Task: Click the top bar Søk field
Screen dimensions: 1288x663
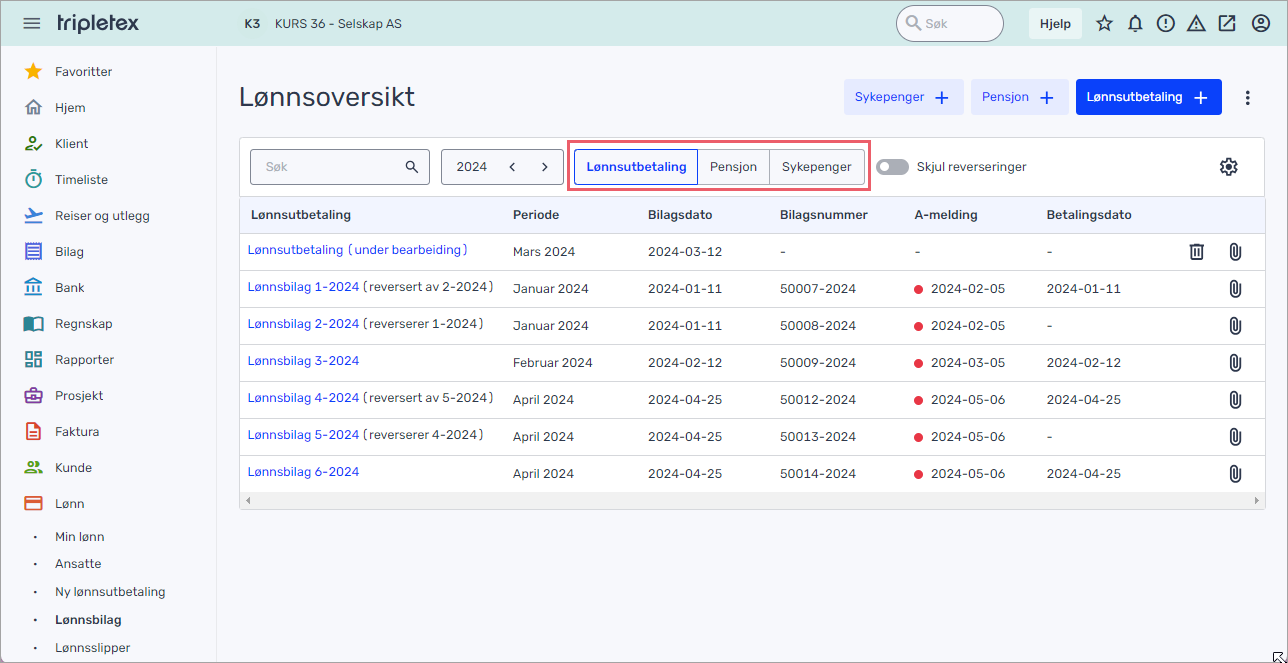Action: point(949,23)
